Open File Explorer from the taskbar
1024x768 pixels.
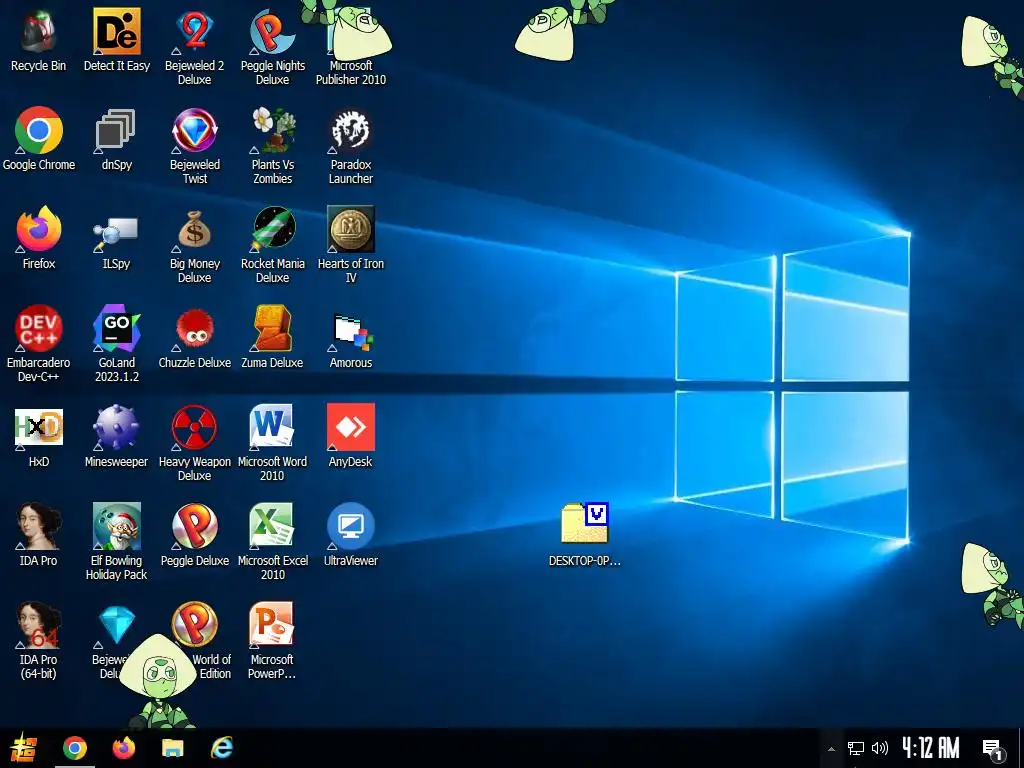[x=172, y=748]
